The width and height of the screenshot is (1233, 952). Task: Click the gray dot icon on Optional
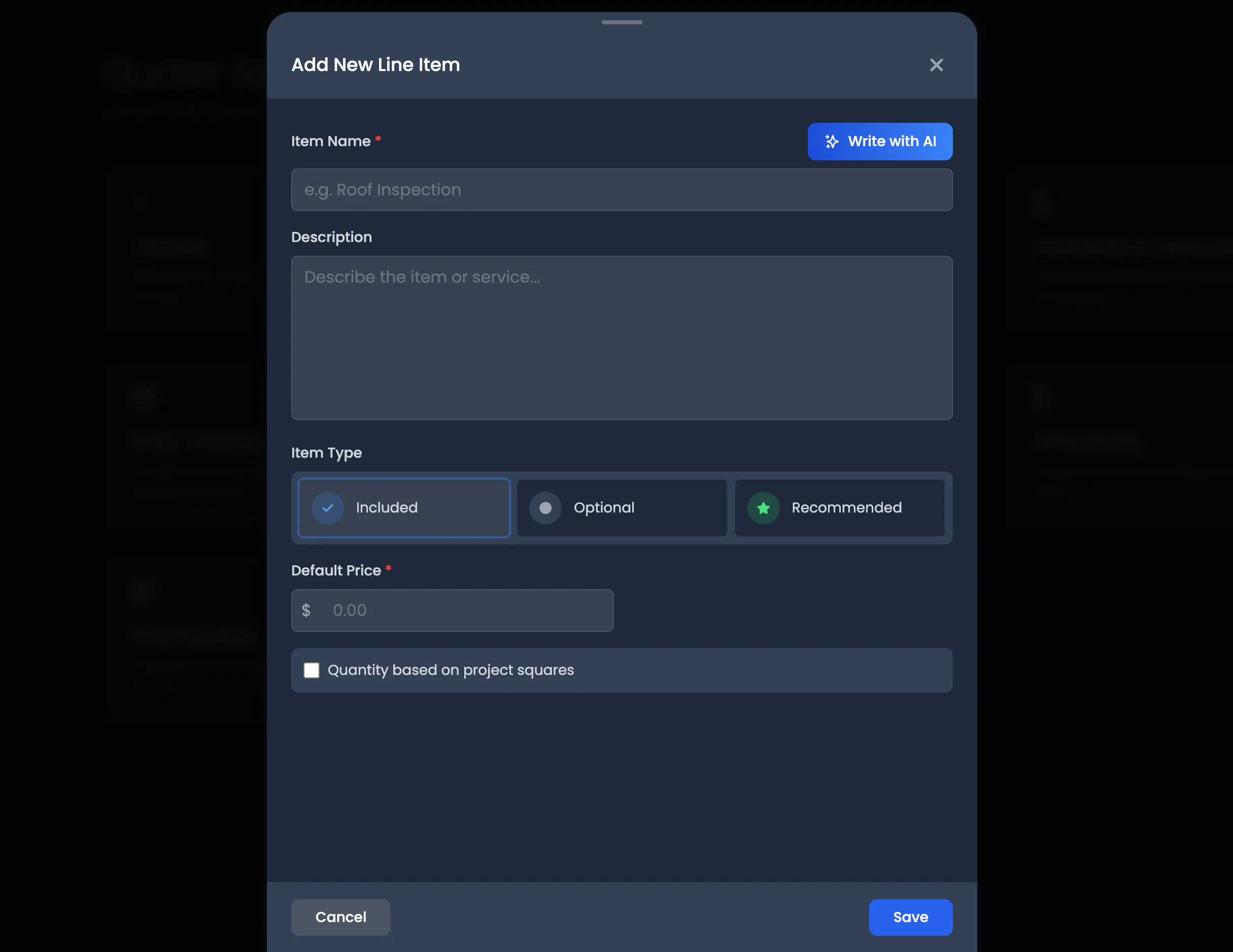click(x=545, y=507)
